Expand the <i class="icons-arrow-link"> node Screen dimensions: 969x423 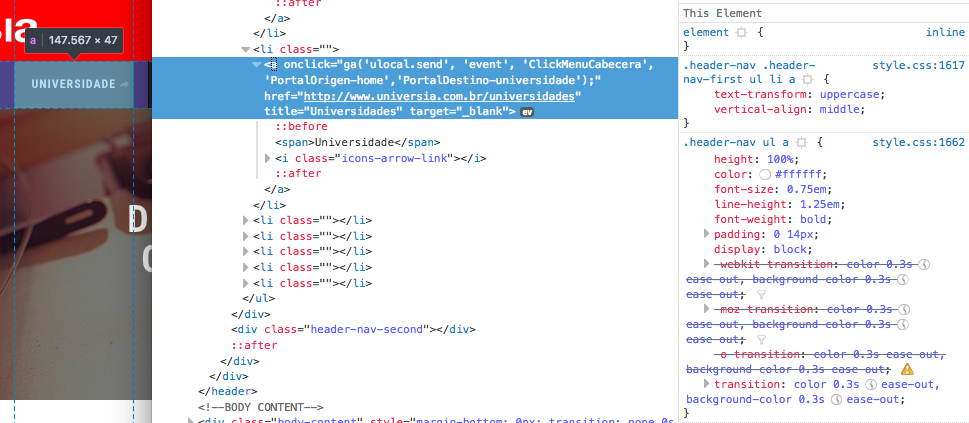(268, 158)
